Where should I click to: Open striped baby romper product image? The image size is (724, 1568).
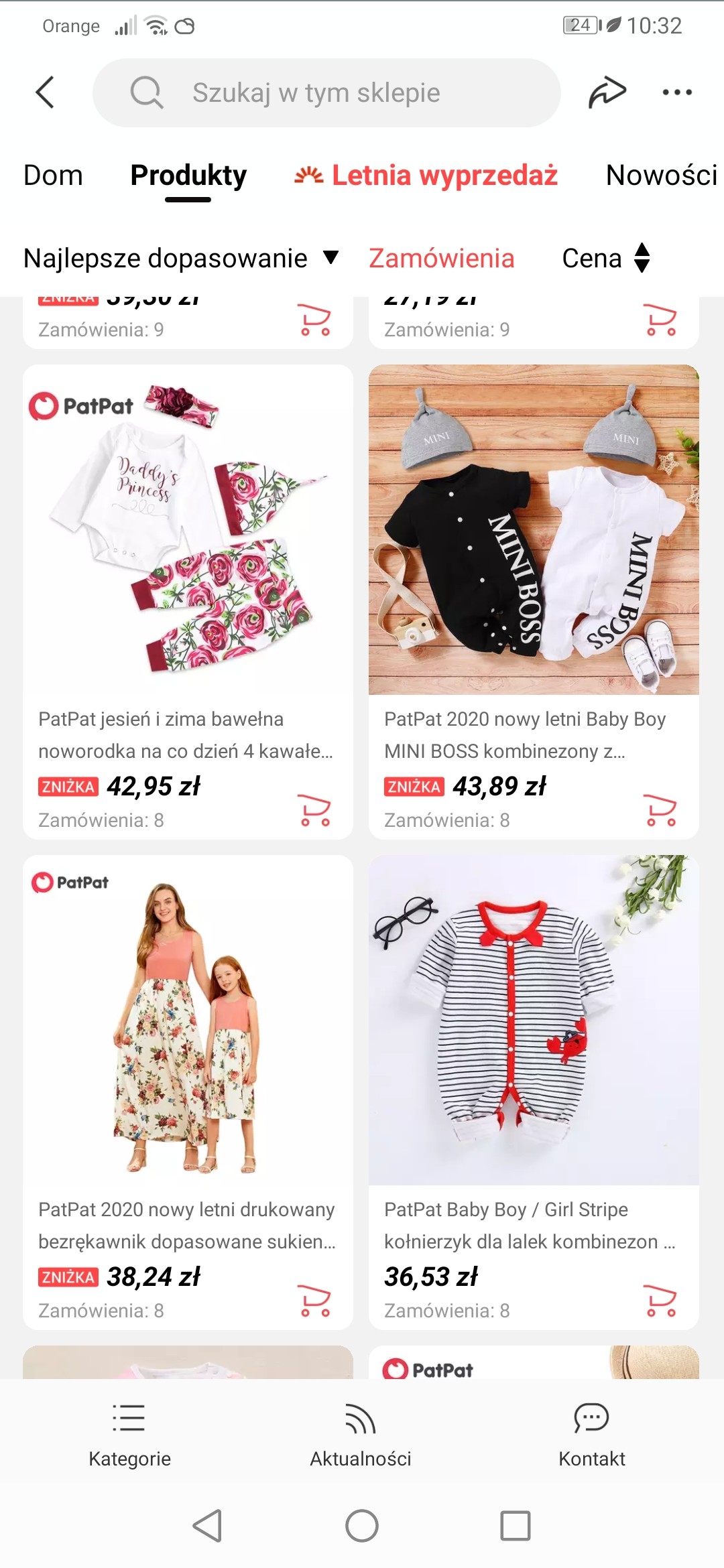coord(534,1020)
